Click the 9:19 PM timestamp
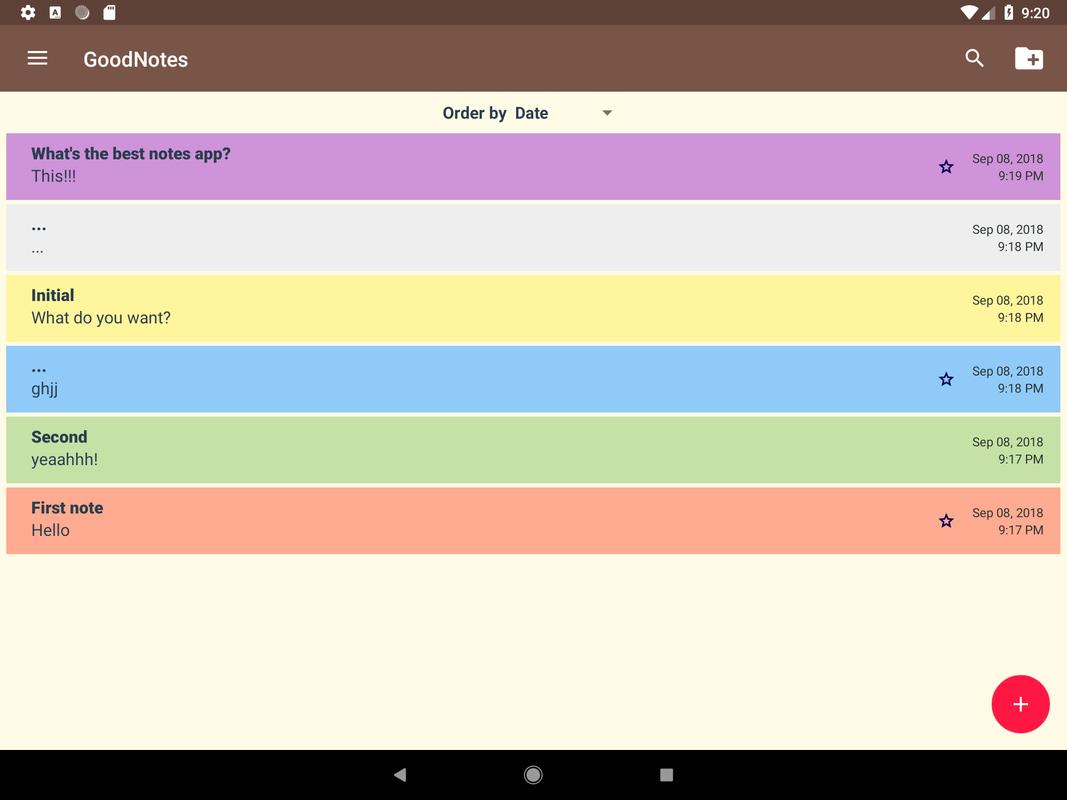 click(x=1020, y=176)
